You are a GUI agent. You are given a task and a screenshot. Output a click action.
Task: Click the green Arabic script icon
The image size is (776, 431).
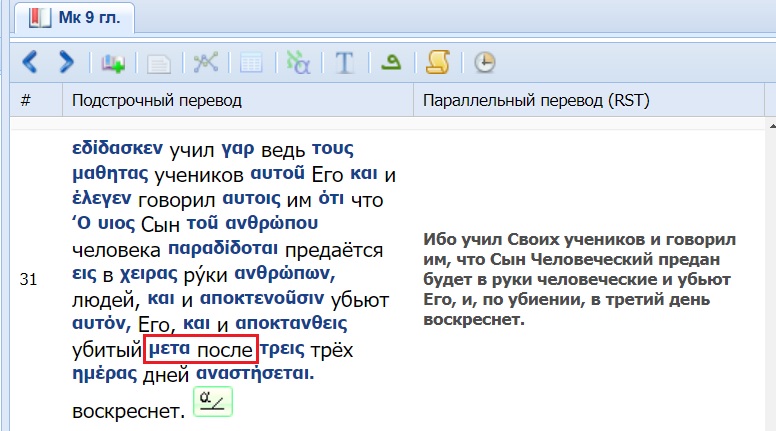[x=391, y=63]
